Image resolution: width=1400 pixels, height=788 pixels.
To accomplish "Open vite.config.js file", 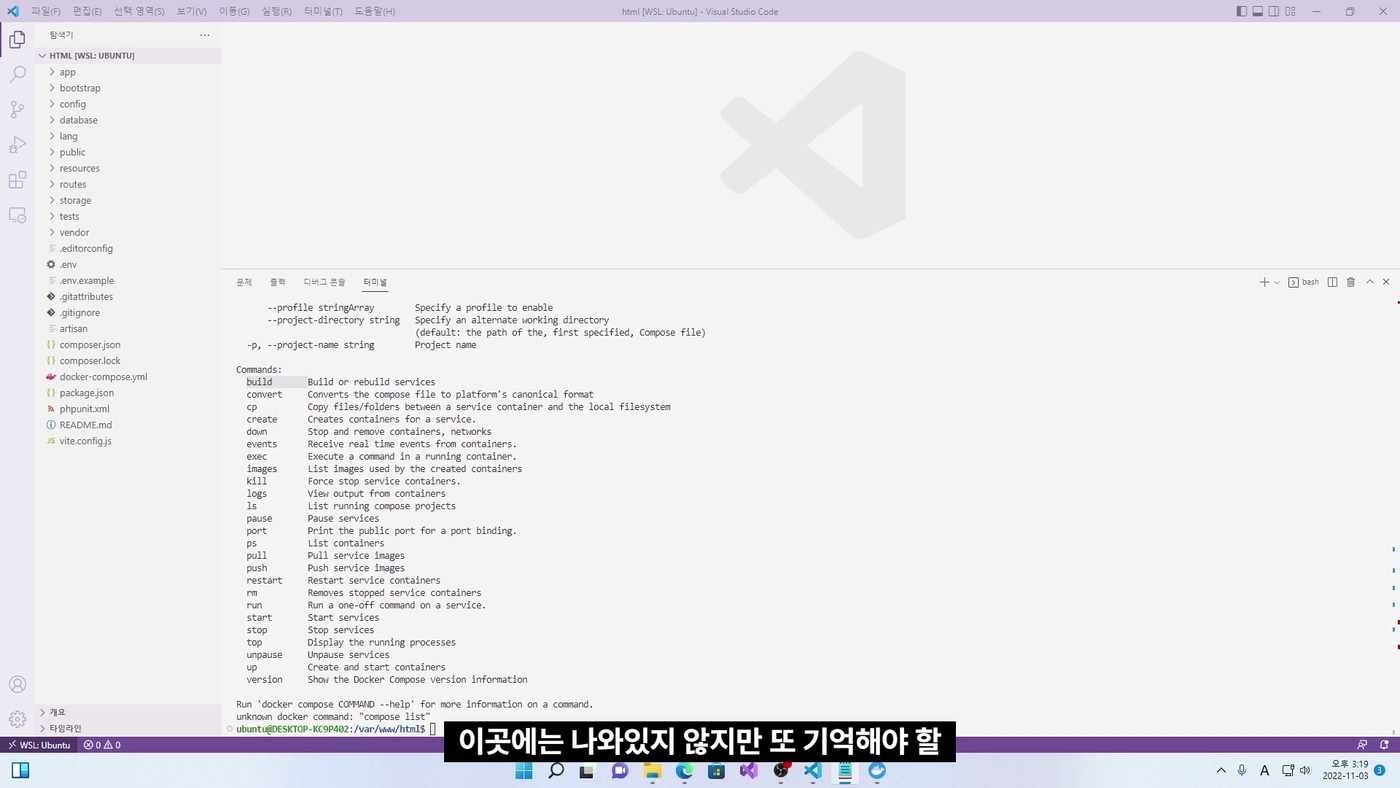I will pyautogui.click(x=128, y=441).
